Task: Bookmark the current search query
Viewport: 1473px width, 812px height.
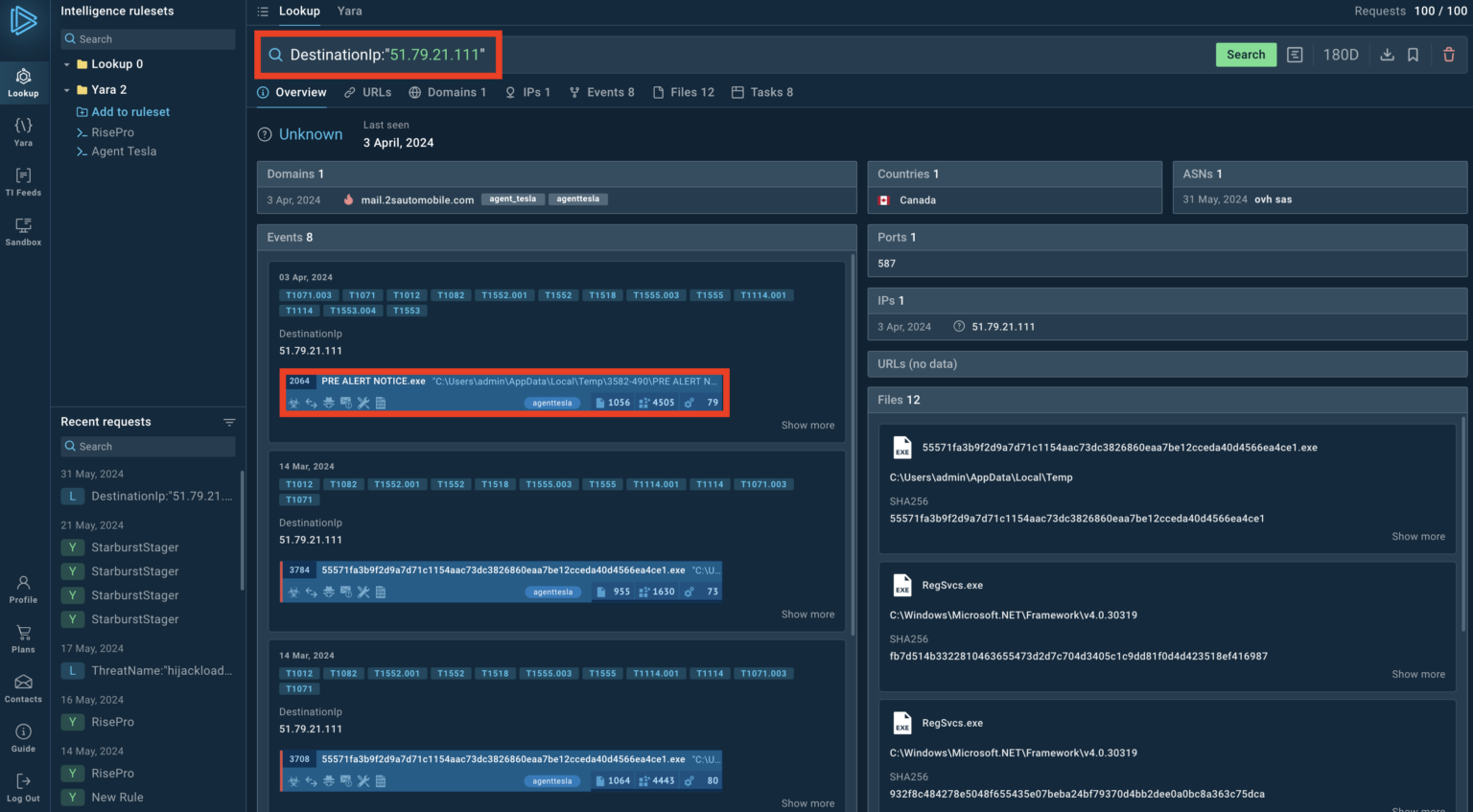Action: [x=1413, y=55]
